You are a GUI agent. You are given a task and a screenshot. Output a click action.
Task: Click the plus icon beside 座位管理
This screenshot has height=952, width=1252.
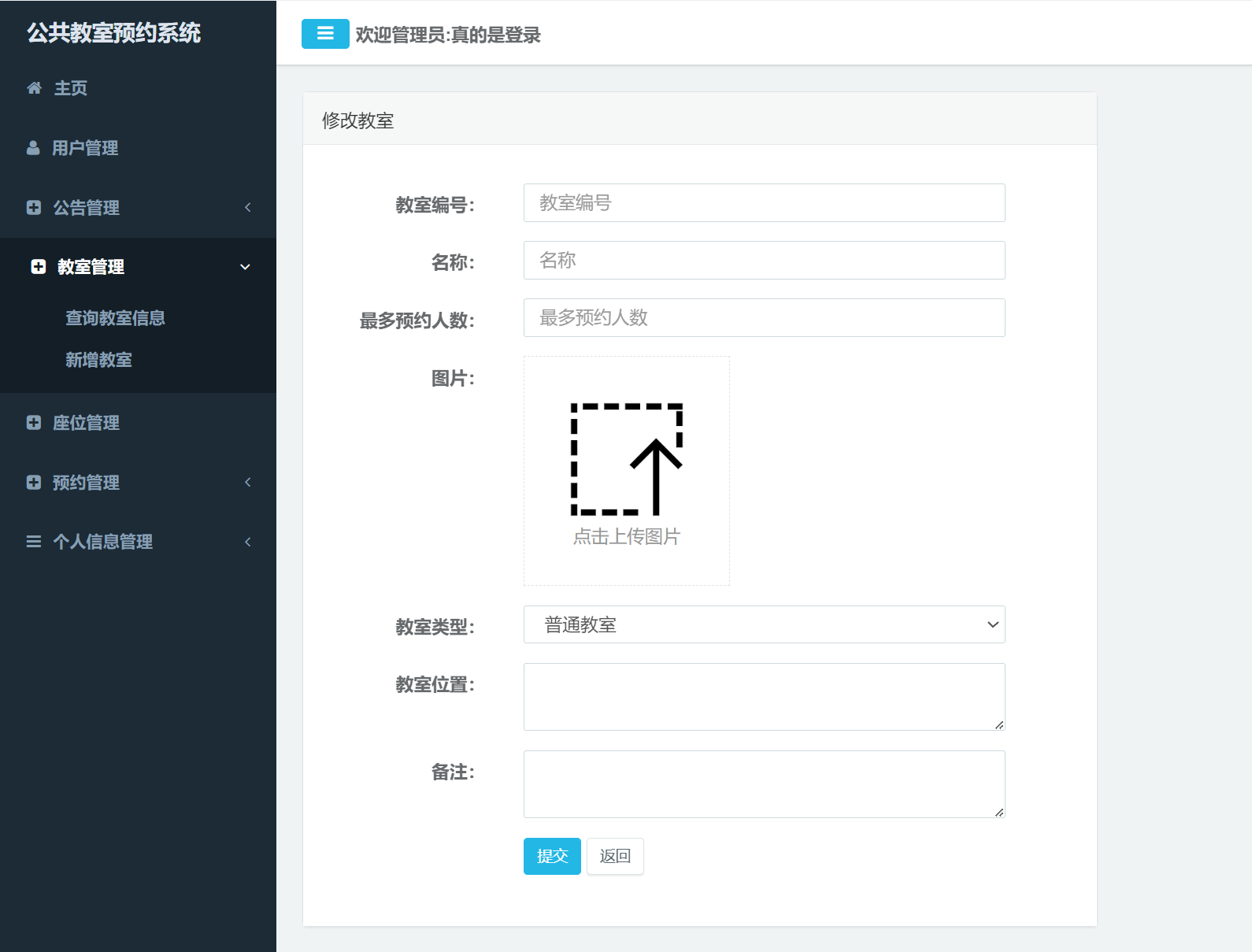coord(34,423)
